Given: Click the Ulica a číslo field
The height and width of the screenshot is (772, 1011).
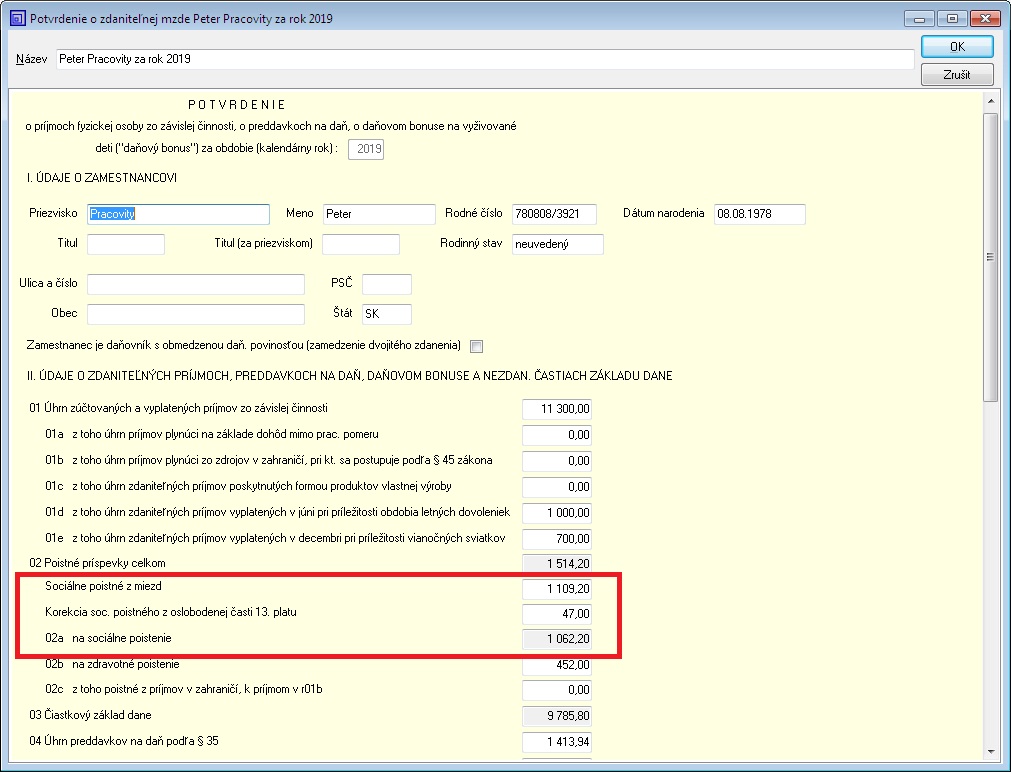Looking at the screenshot, I should pyautogui.click(x=195, y=284).
